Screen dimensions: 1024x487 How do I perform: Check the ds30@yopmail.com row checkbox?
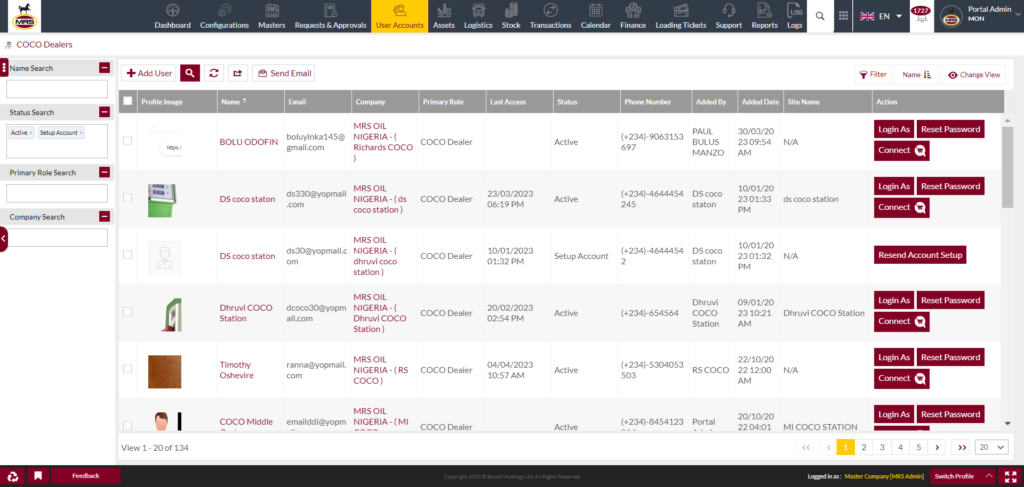click(127, 255)
